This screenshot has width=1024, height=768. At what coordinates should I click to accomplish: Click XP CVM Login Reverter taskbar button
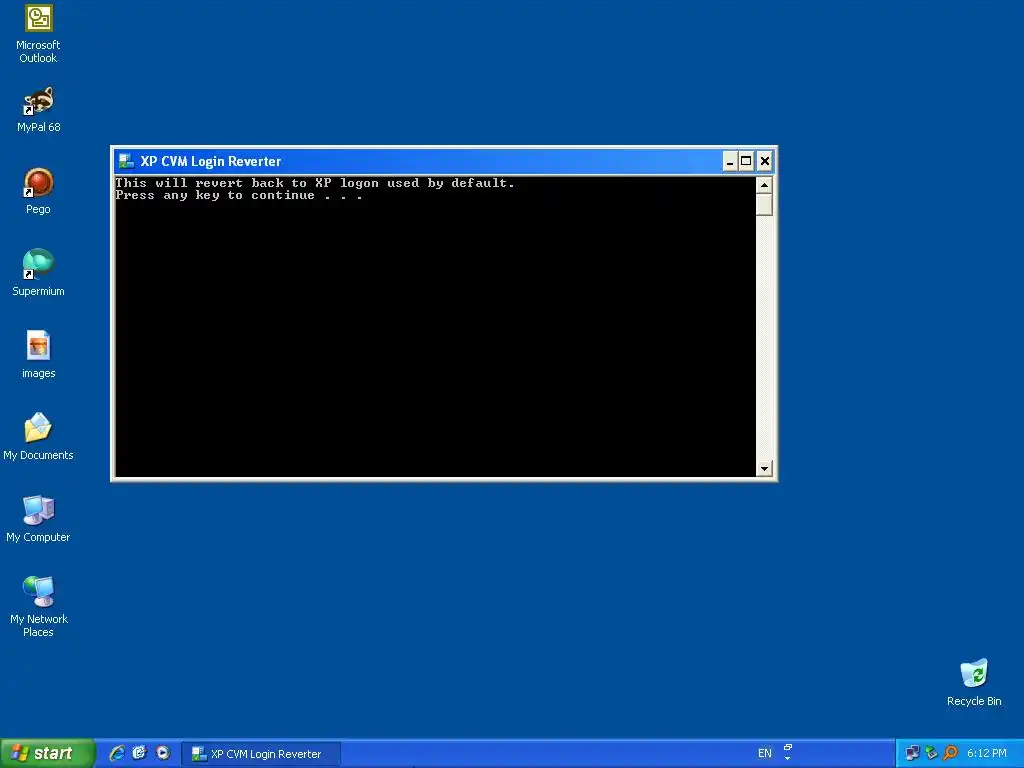pos(261,754)
